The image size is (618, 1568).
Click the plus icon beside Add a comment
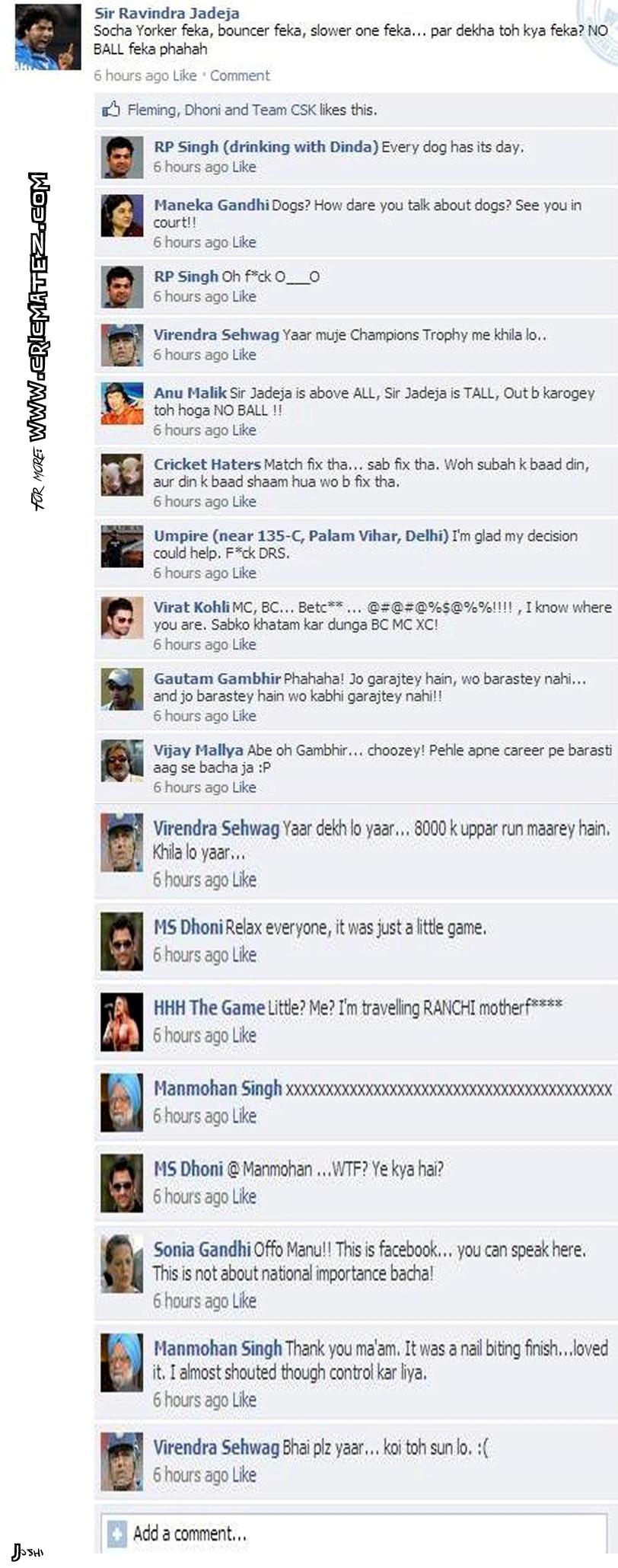point(117,1534)
